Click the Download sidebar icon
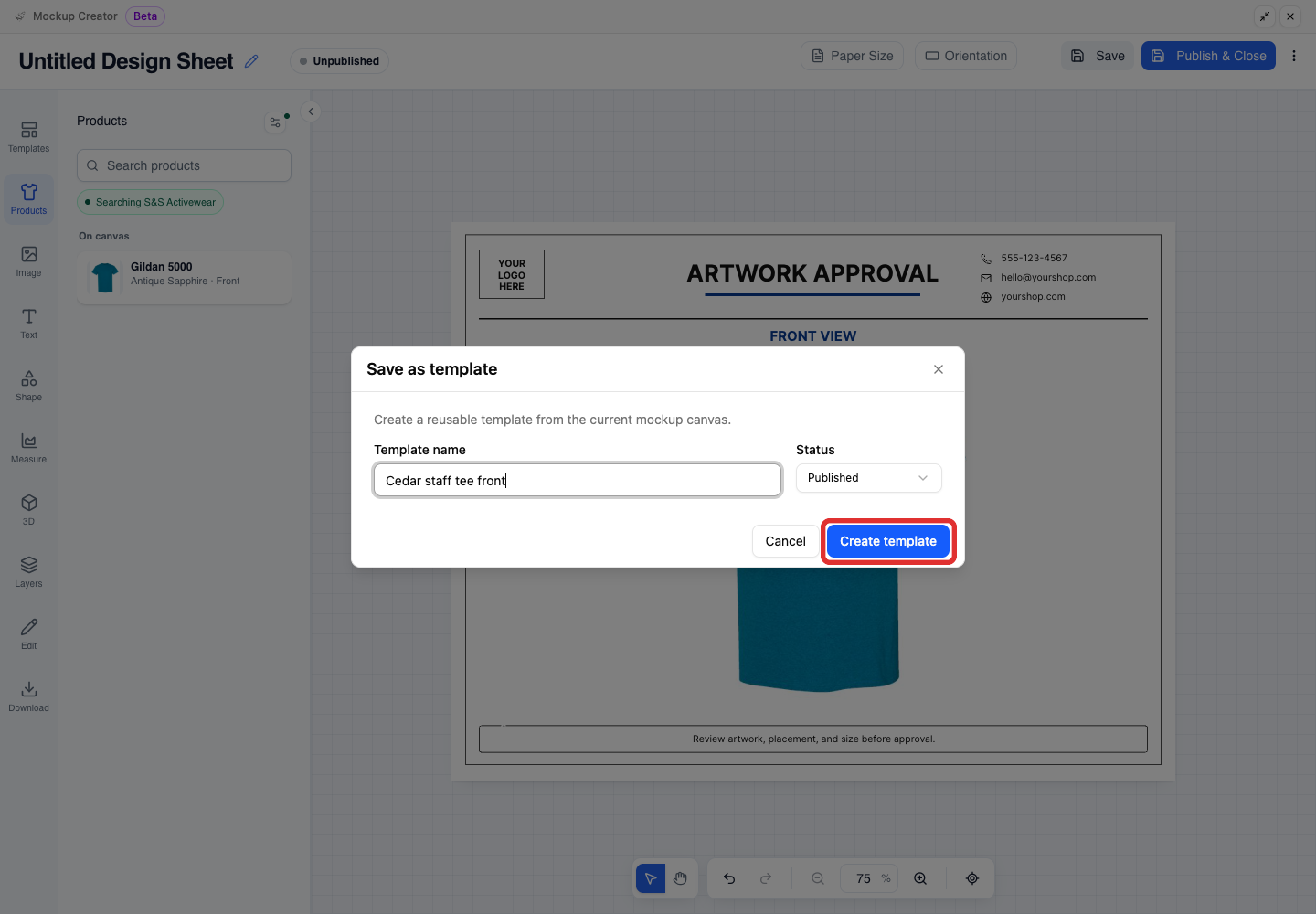 click(x=28, y=696)
